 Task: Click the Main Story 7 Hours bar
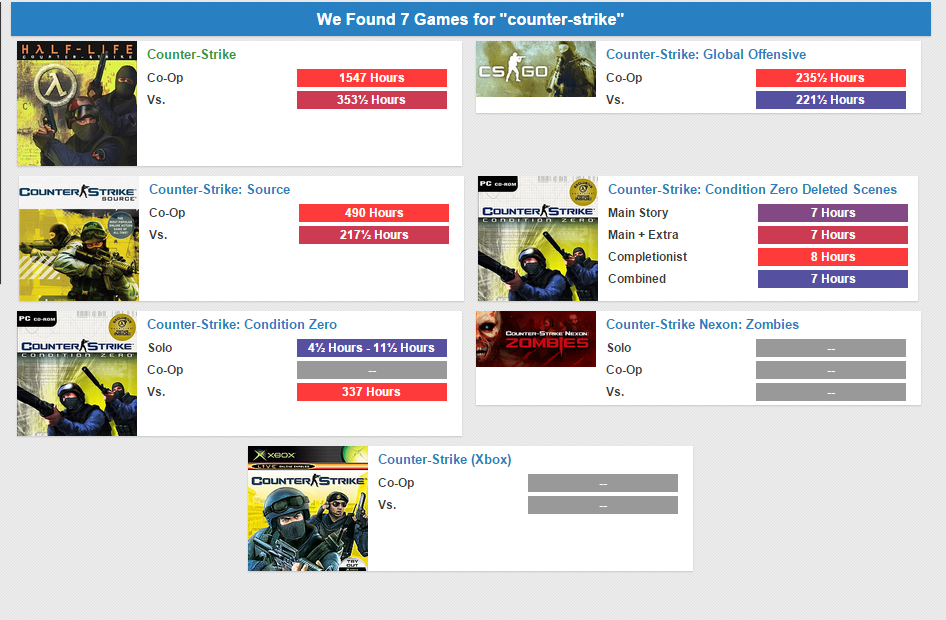tap(833, 213)
